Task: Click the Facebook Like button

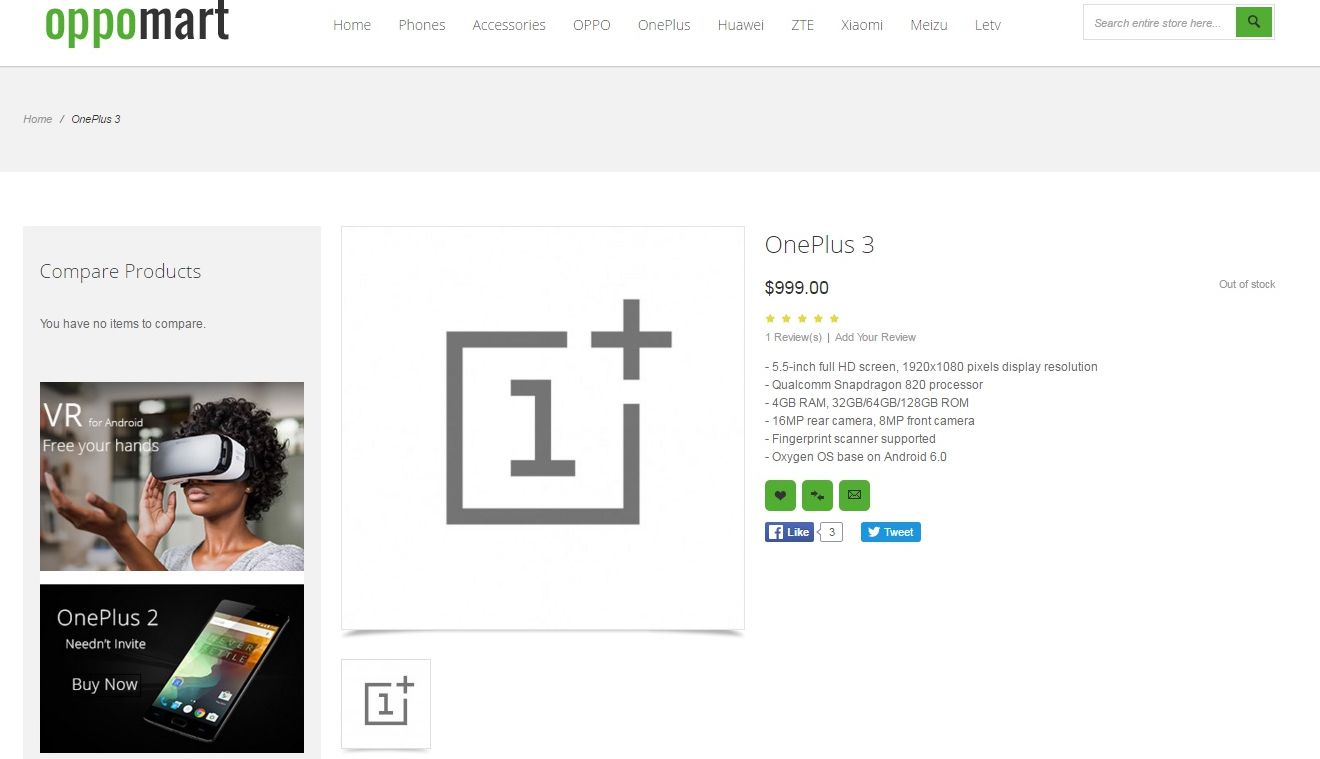Action: coord(789,532)
